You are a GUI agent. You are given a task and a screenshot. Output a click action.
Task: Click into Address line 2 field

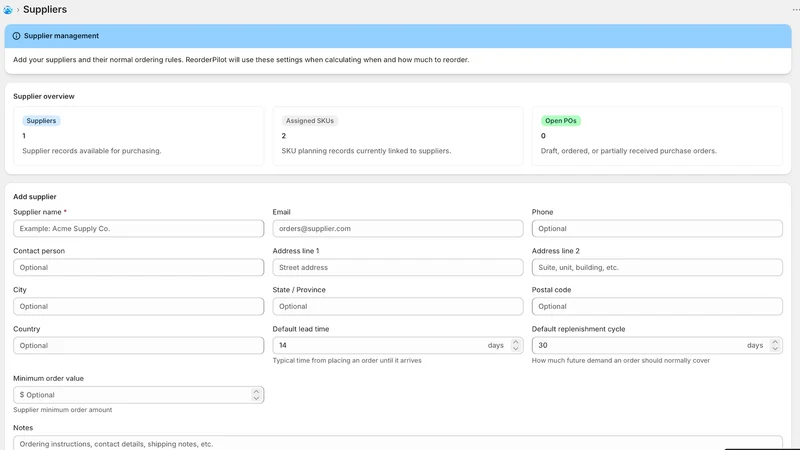(657, 267)
